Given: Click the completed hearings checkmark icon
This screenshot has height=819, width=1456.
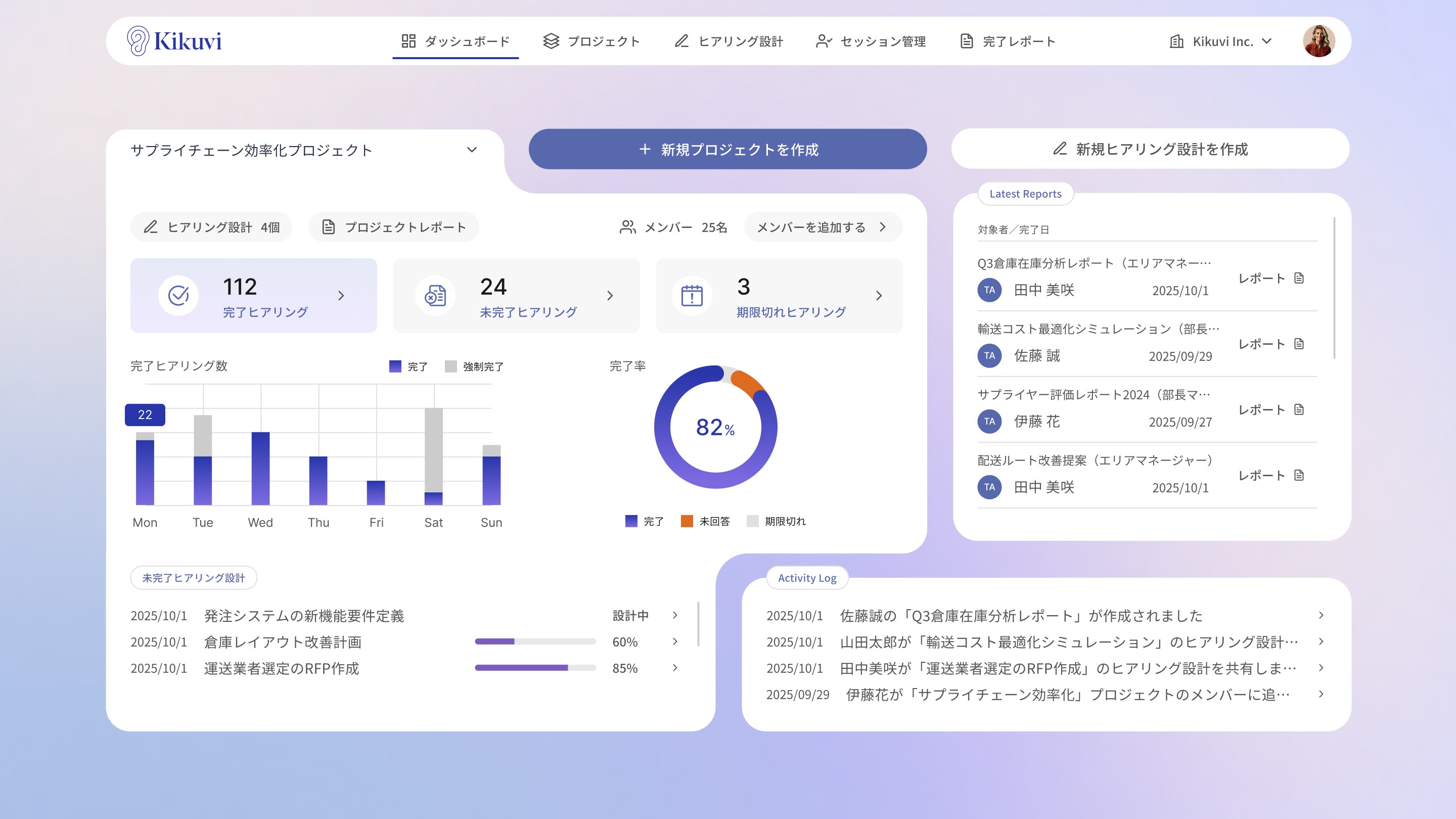Looking at the screenshot, I should (178, 295).
